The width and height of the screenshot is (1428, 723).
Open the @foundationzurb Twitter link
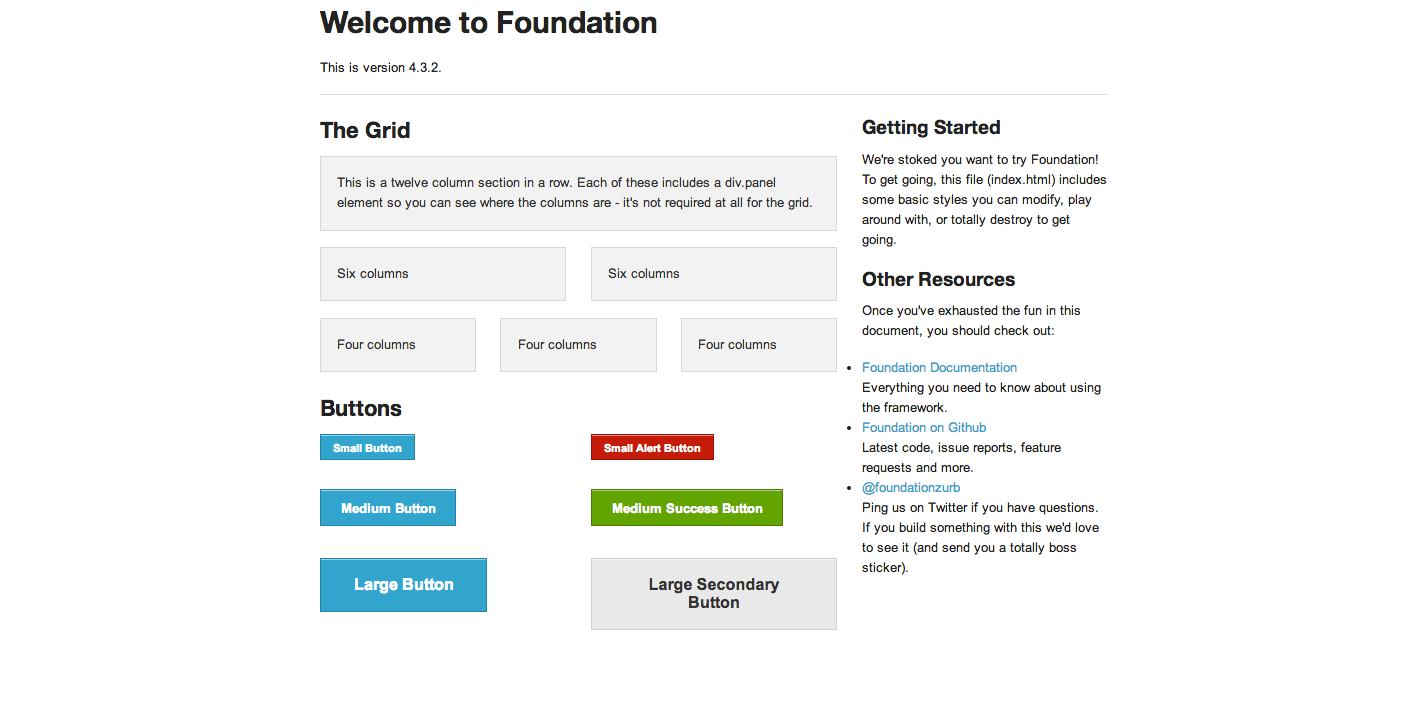[911, 487]
